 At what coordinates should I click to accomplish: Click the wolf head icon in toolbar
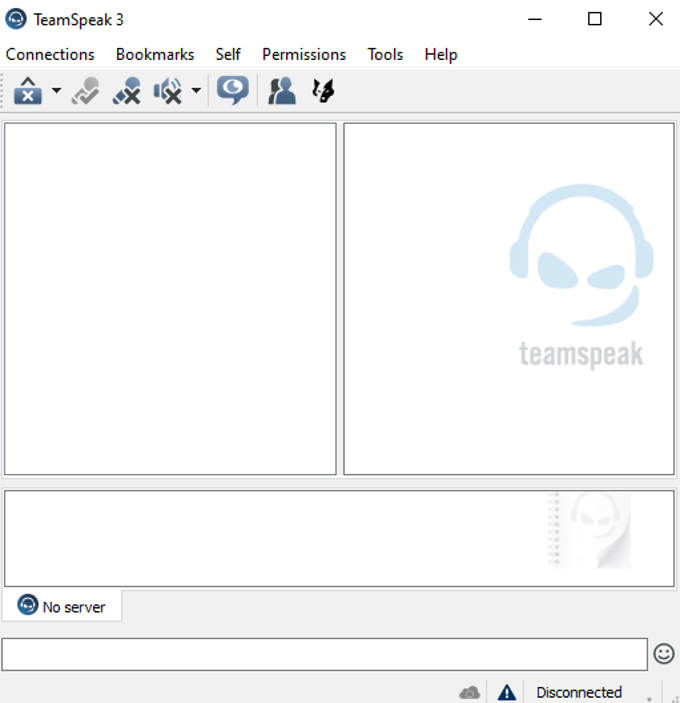click(x=323, y=92)
